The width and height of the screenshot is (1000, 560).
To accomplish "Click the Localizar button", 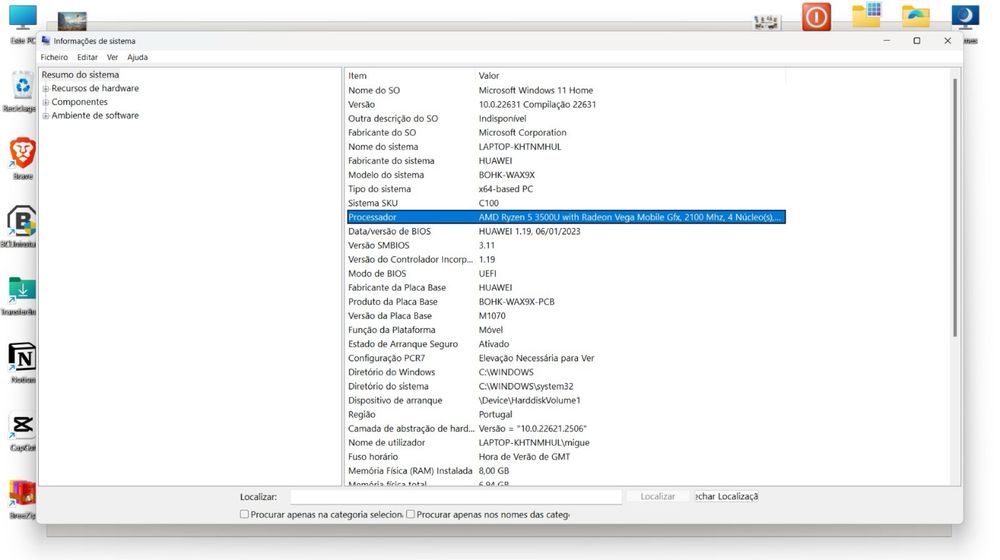I will pyautogui.click(x=658, y=496).
